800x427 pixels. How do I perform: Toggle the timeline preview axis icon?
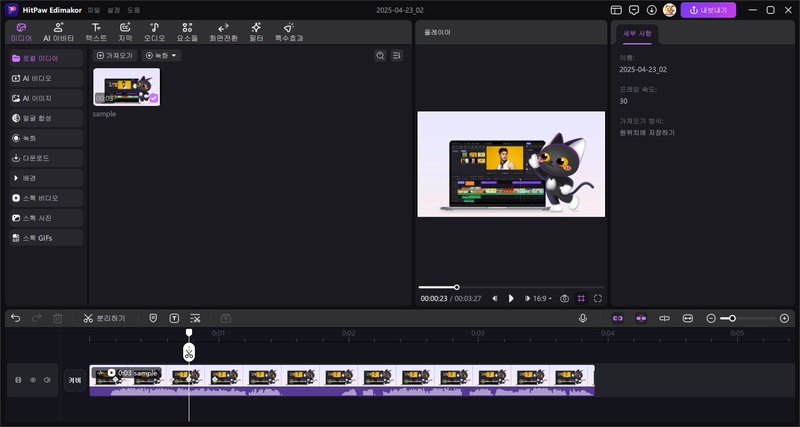(x=664, y=318)
